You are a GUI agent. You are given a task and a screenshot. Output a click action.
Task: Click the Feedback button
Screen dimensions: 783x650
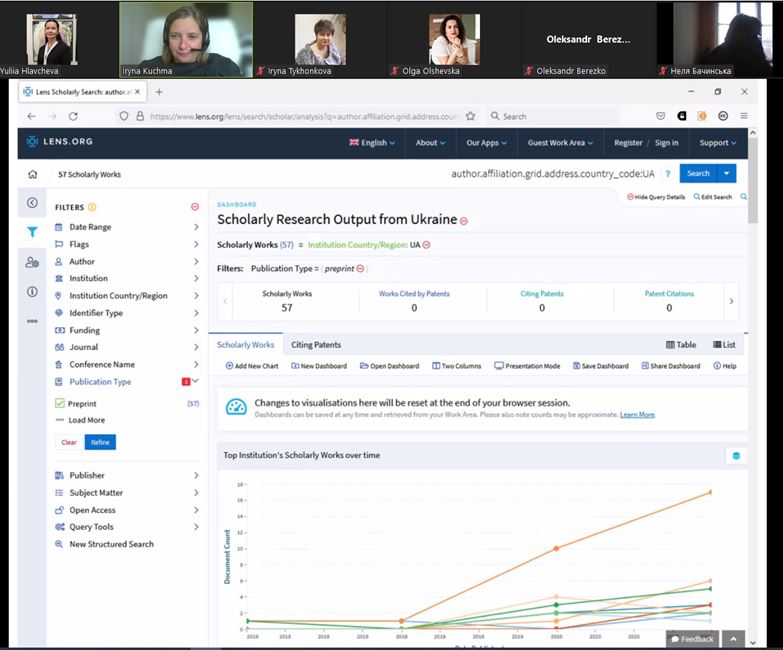[692, 639]
